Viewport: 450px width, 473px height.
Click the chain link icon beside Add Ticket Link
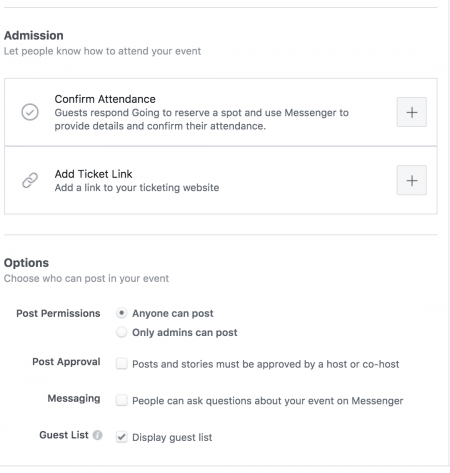[x=30, y=180]
